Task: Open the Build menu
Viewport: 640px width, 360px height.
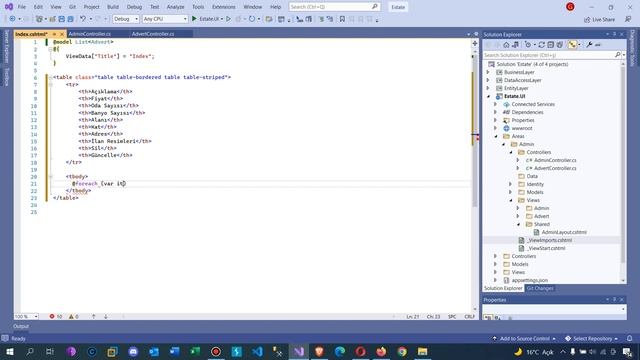Action: point(113,7)
